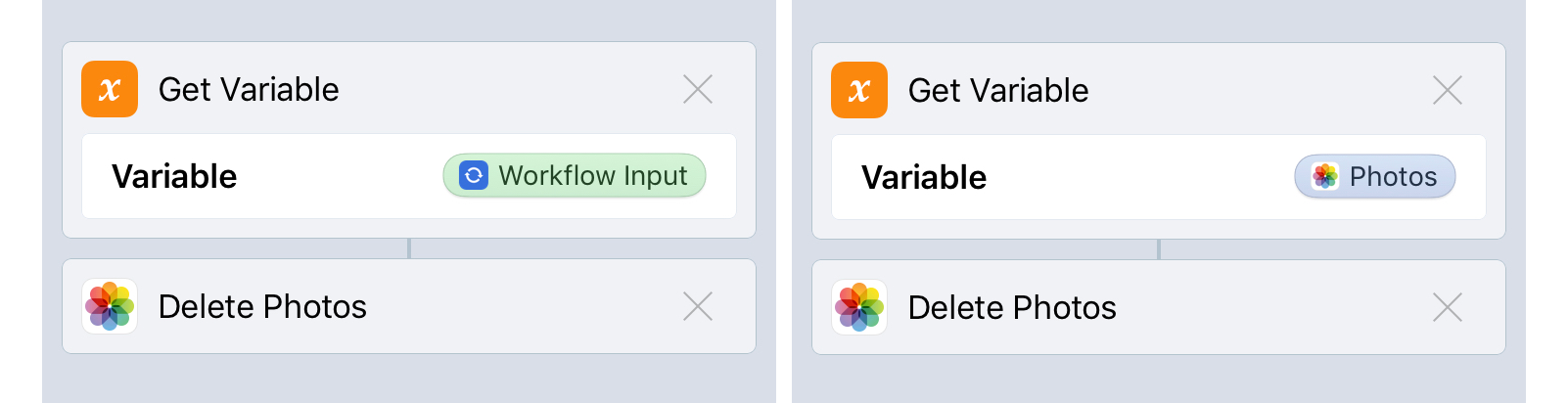The width and height of the screenshot is (1568, 403).
Task: Remove the Get Variable action containing the Photos token
Action: (x=1448, y=91)
